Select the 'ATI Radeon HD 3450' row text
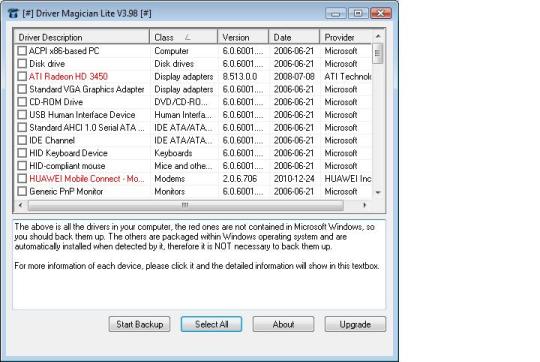Image resolution: width=540 pixels, height=362 pixels. coord(68,76)
